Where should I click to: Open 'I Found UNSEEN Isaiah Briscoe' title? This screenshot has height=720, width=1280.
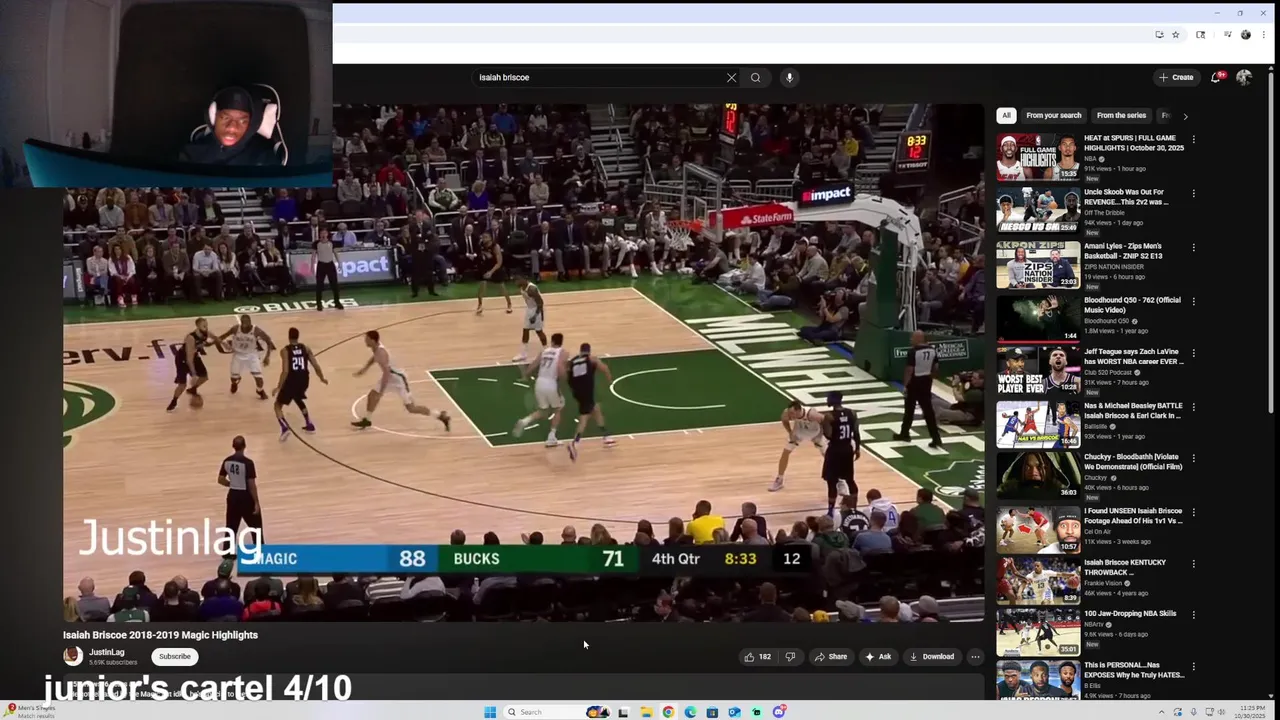point(1133,516)
